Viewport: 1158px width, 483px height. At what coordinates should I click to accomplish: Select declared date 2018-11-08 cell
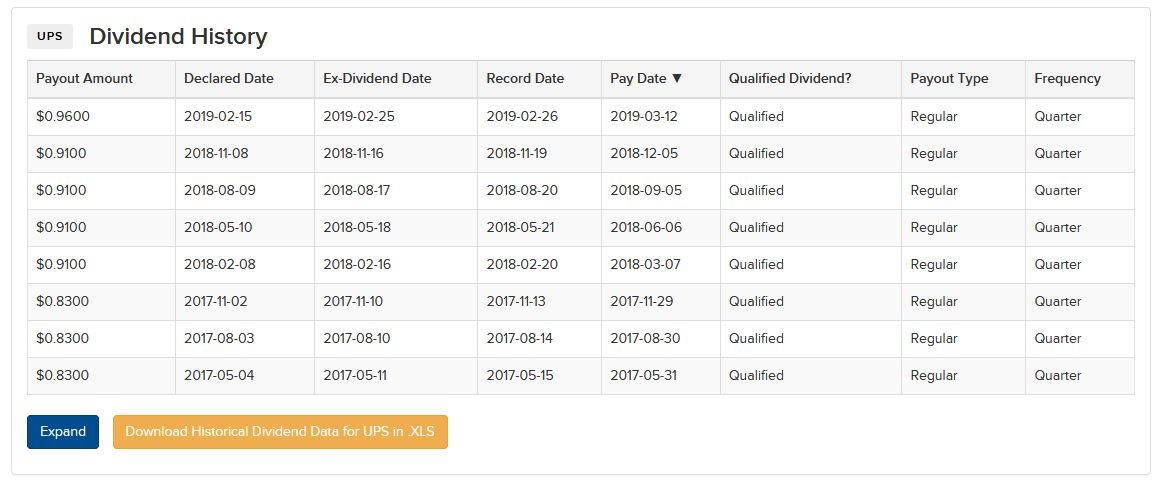tap(218, 154)
